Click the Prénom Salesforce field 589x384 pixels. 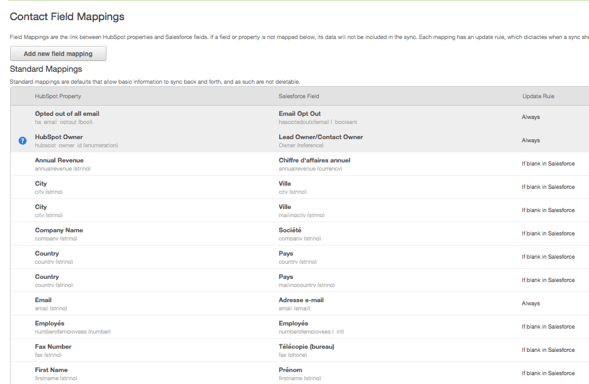pos(290,370)
